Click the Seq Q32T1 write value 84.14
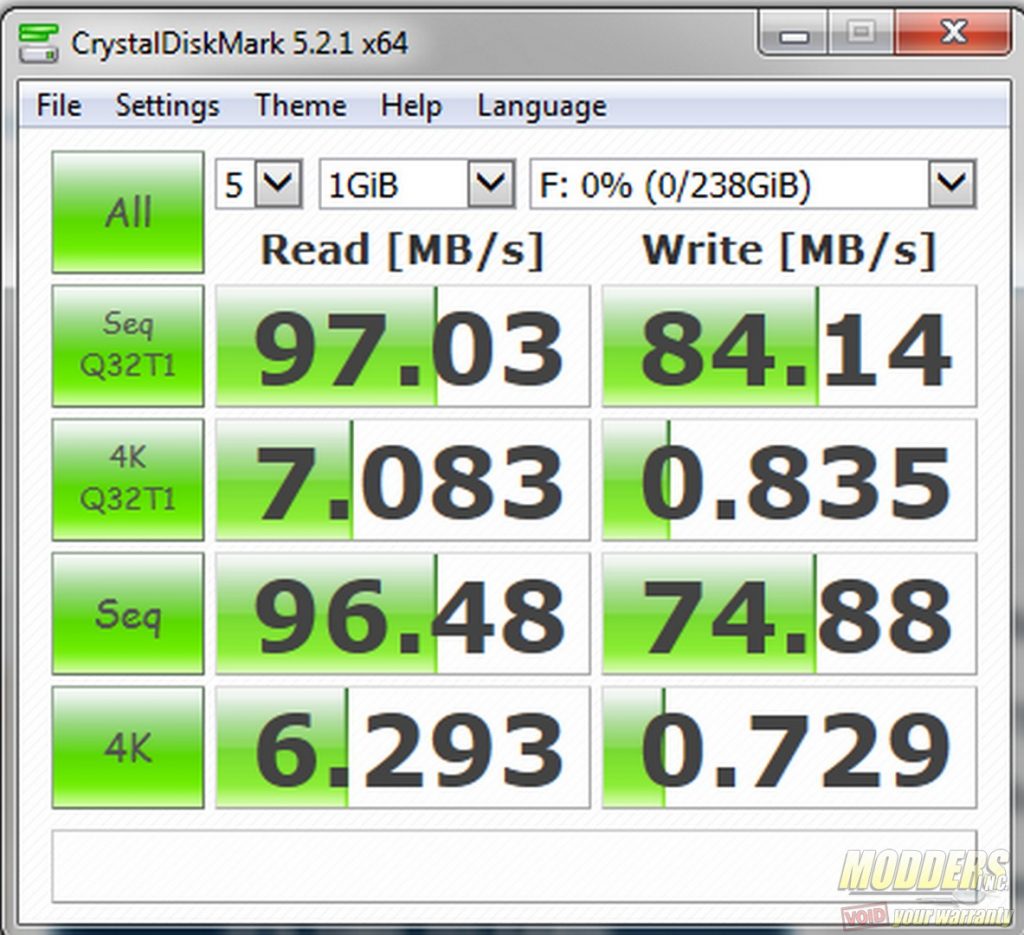 tap(789, 346)
